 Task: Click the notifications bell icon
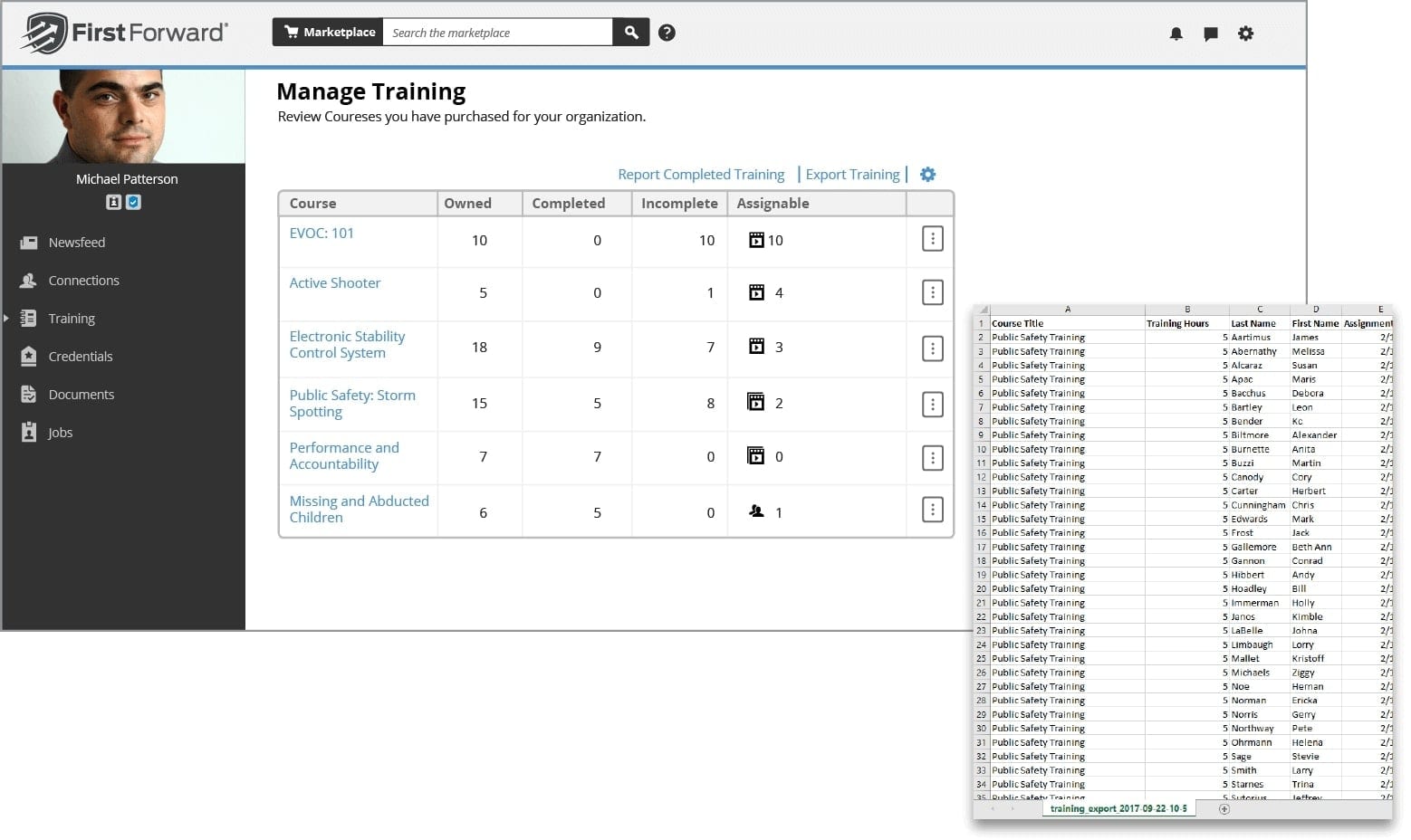coord(1176,33)
